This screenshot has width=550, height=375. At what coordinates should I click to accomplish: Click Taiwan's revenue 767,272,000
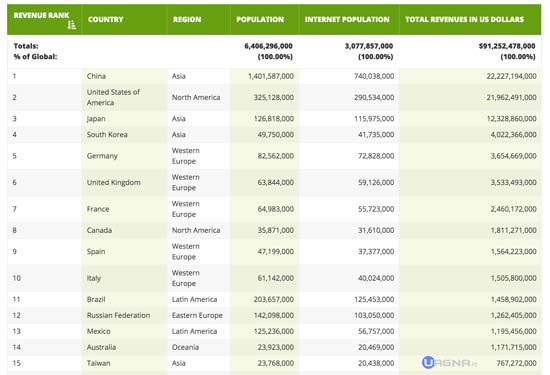pyautogui.click(x=516, y=363)
